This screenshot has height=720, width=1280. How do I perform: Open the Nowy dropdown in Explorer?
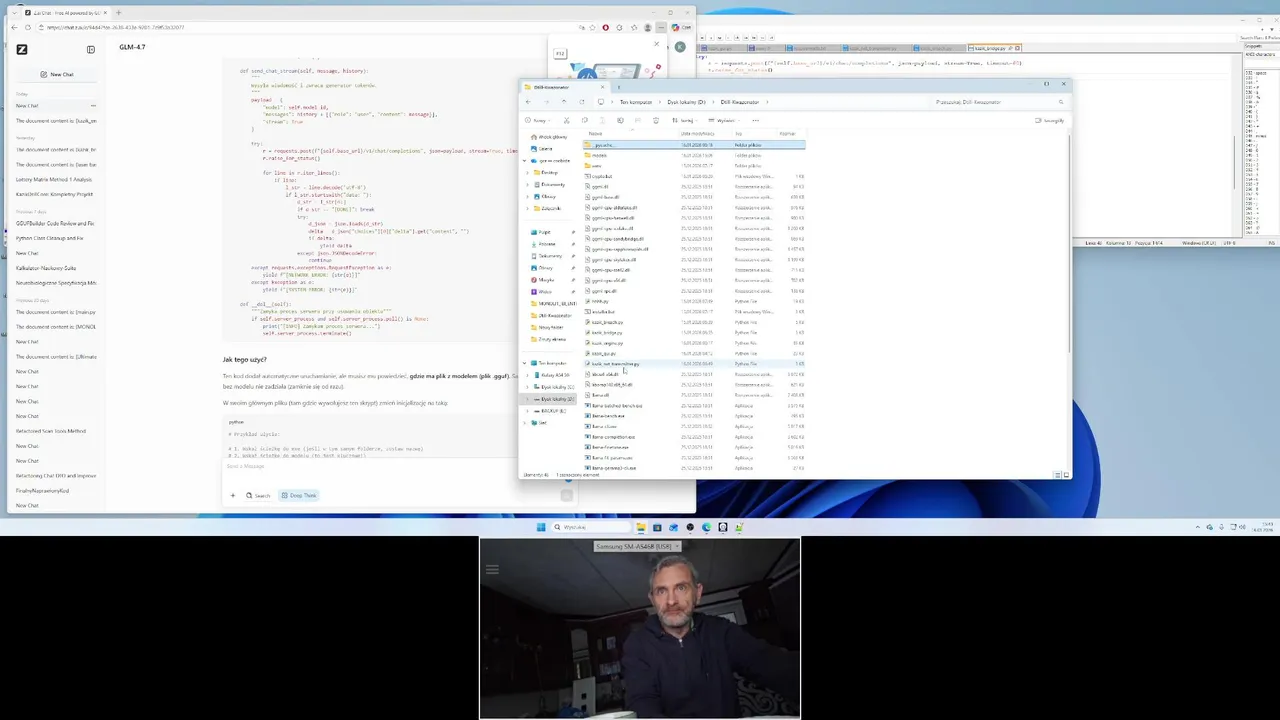click(x=537, y=120)
